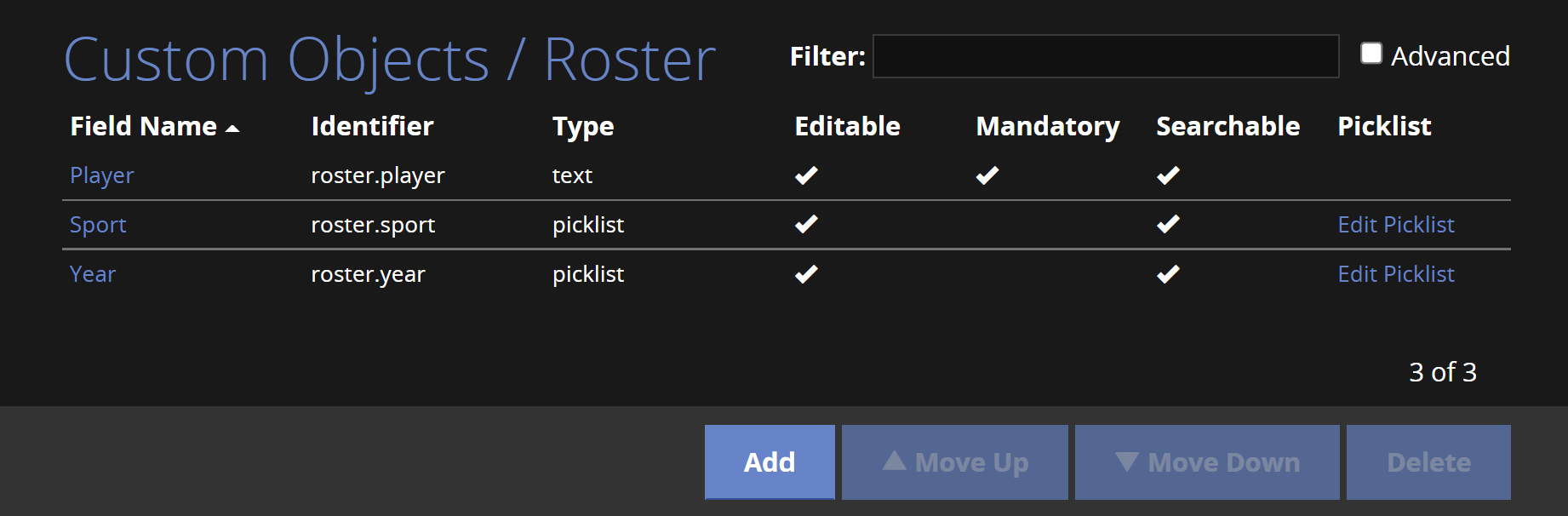Image resolution: width=1568 pixels, height=516 pixels.
Task: Click the Delete button
Action: click(x=1428, y=462)
